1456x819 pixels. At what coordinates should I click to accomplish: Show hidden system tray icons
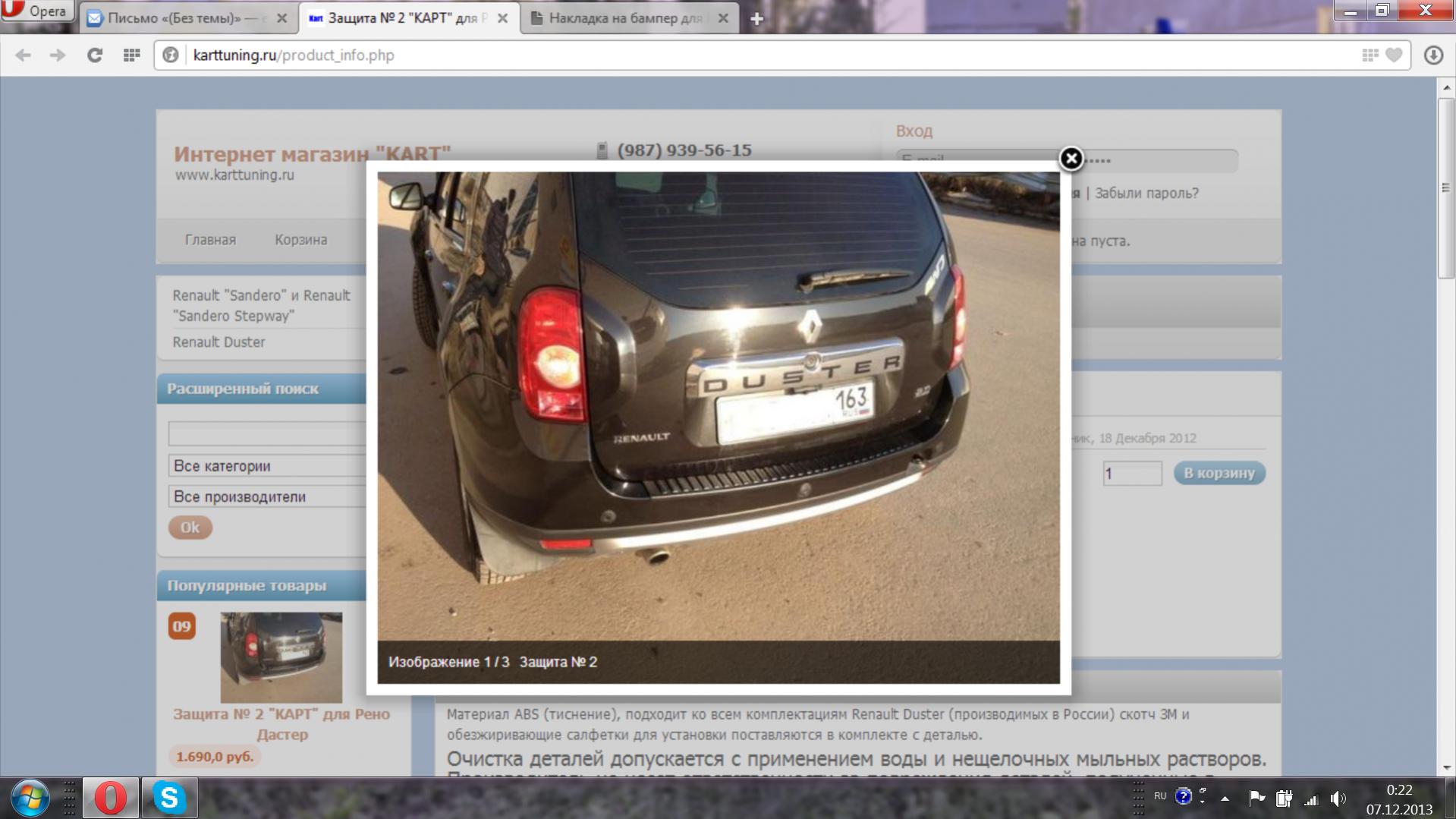(1225, 799)
